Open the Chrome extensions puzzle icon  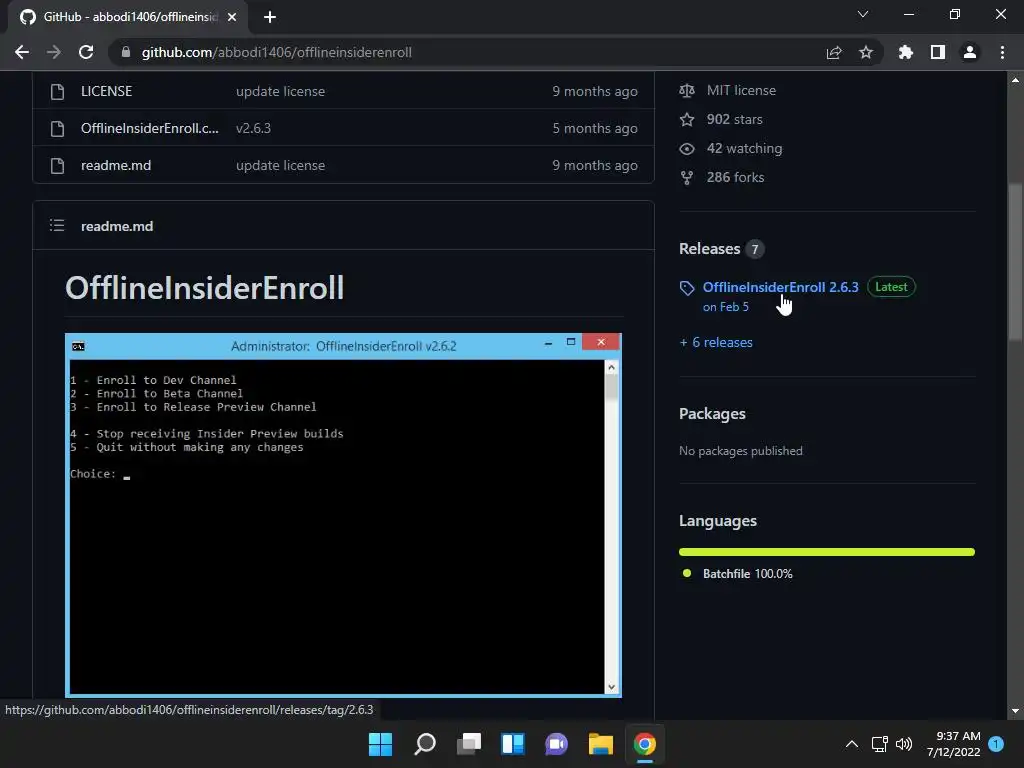[906, 52]
